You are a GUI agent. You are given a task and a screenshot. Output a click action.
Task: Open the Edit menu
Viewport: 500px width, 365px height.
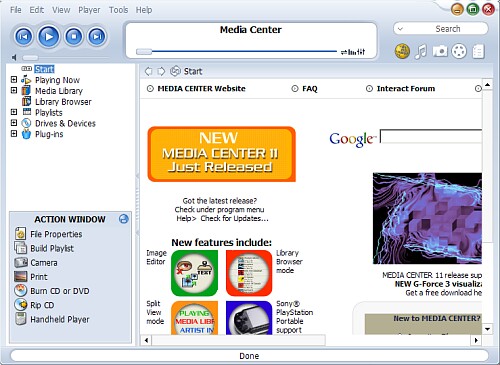pos(37,10)
